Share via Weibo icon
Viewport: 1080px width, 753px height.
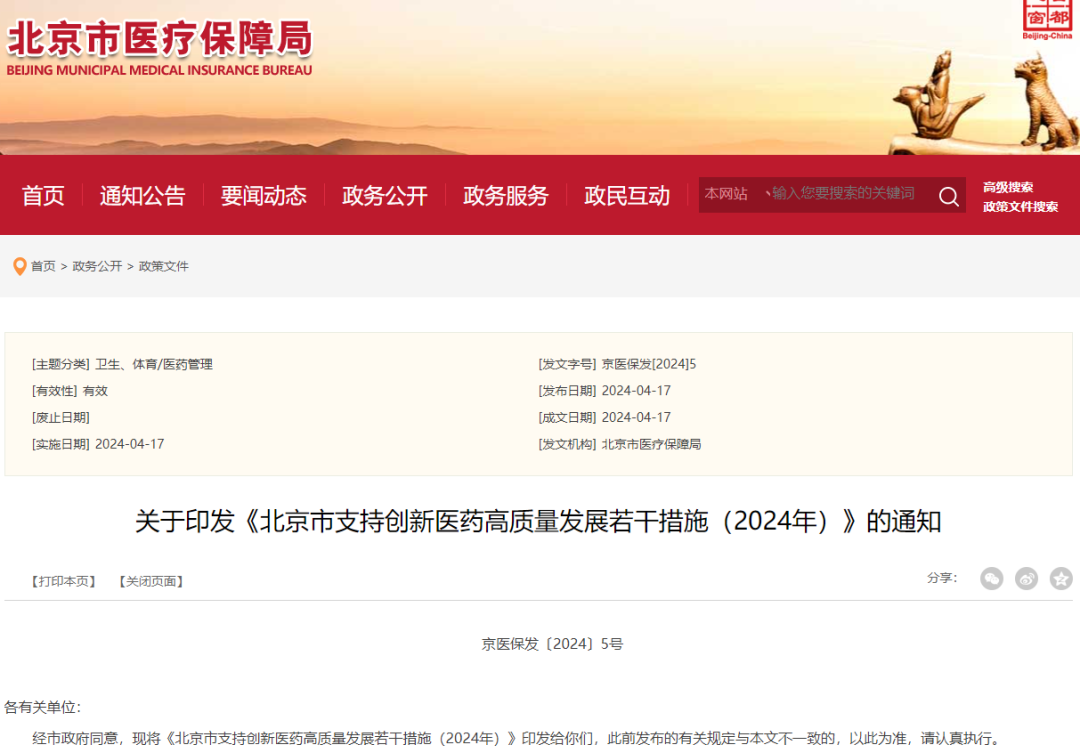[1026, 579]
